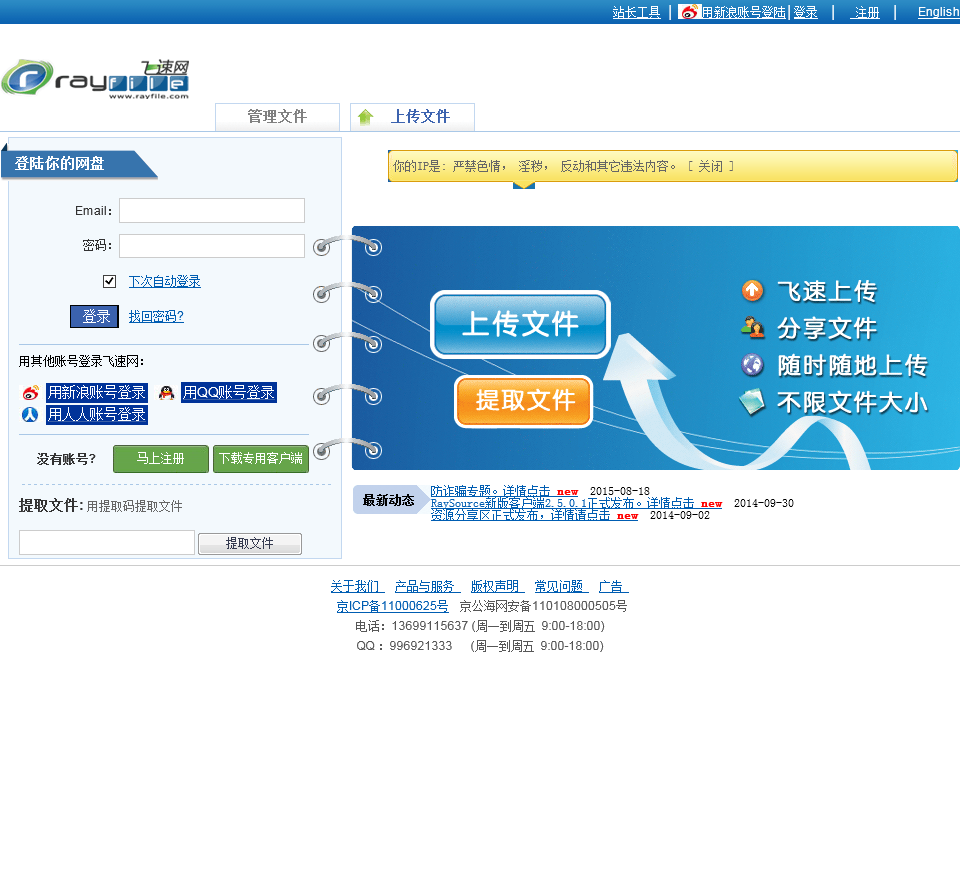Image resolution: width=960 pixels, height=873 pixels.
Task: Click the orange 提取文件 banner button
Action: point(524,401)
